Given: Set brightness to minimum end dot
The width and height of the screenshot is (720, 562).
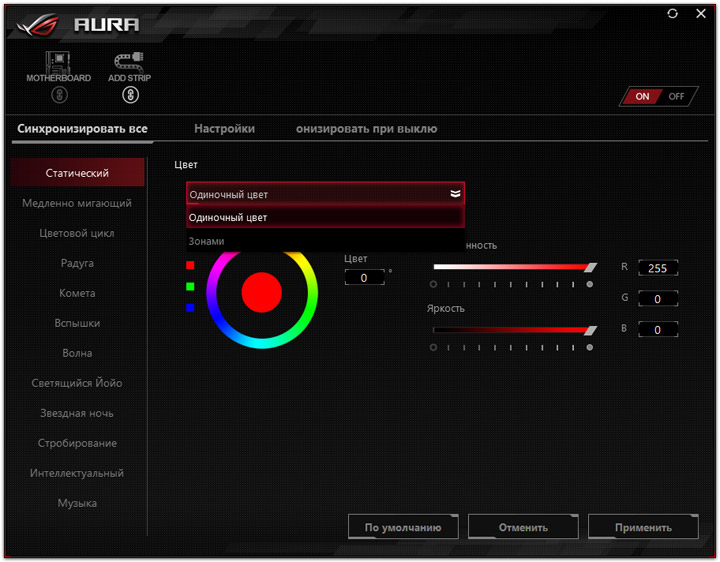Looking at the screenshot, I should coord(433,347).
